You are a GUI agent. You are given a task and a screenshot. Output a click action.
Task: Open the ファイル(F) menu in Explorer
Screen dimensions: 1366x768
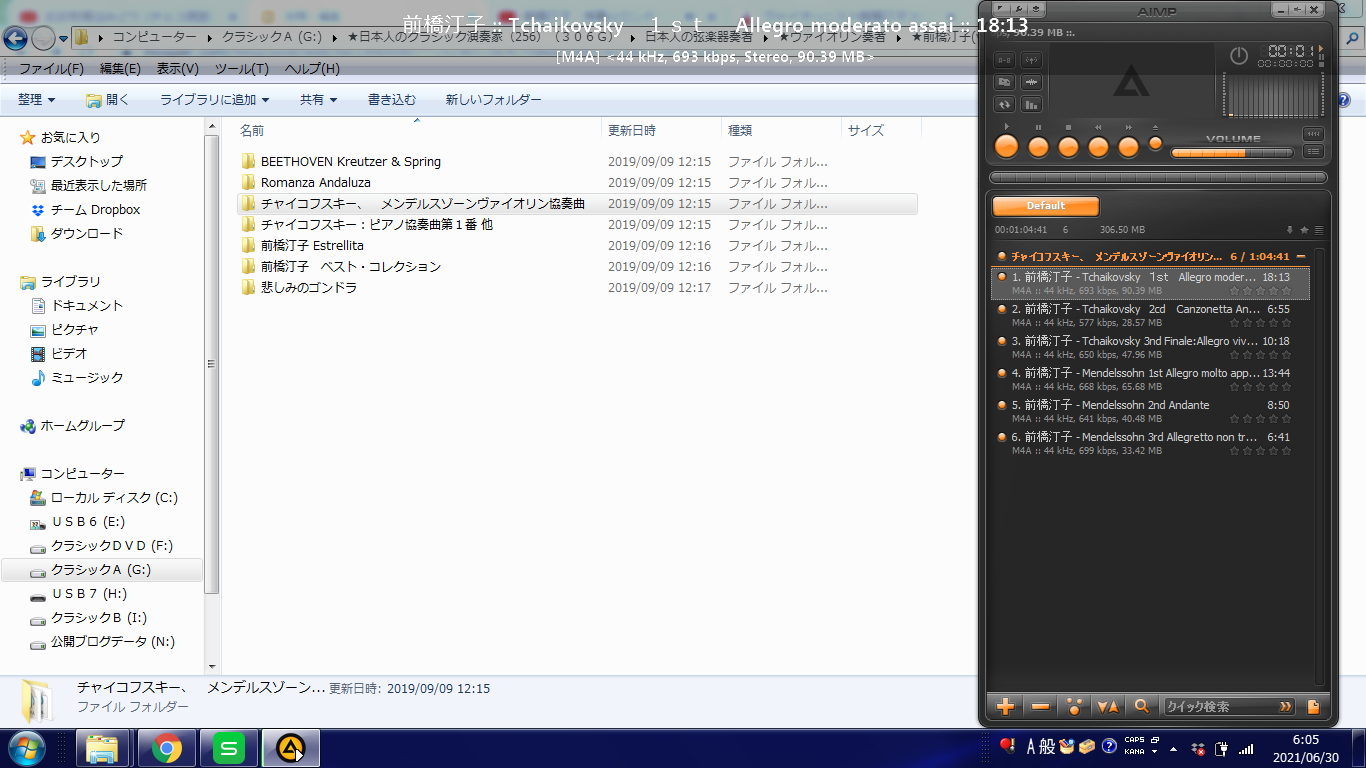tap(51, 69)
